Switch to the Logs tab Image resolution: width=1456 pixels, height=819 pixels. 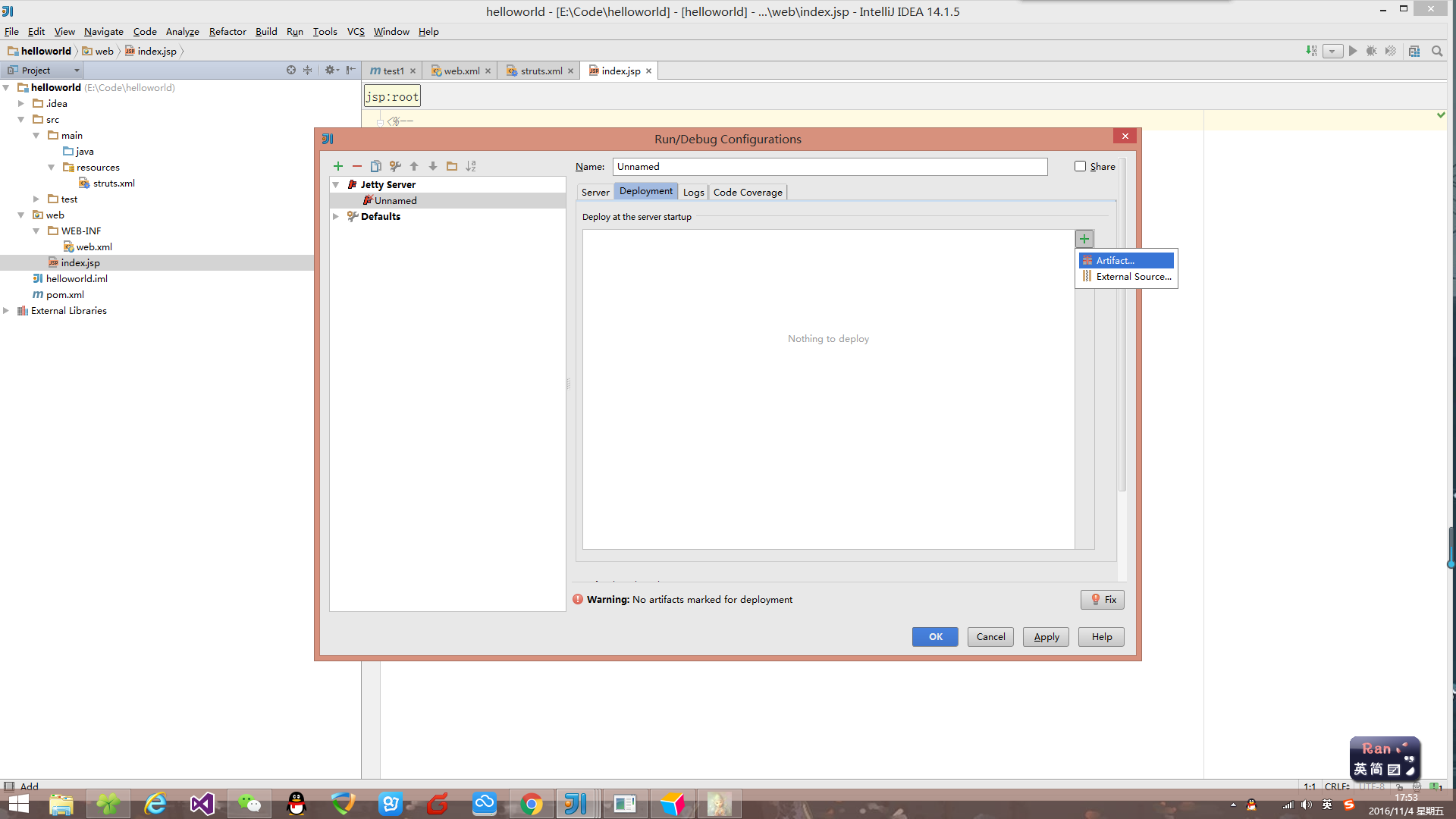pyautogui.click(x=693, y=192)
